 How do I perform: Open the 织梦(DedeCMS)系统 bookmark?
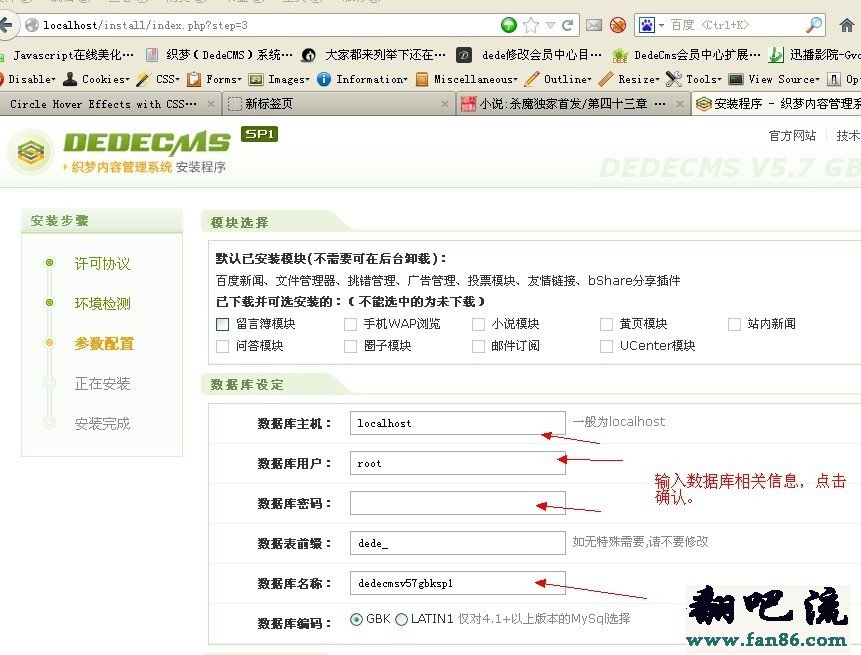(x=220, y=55)
